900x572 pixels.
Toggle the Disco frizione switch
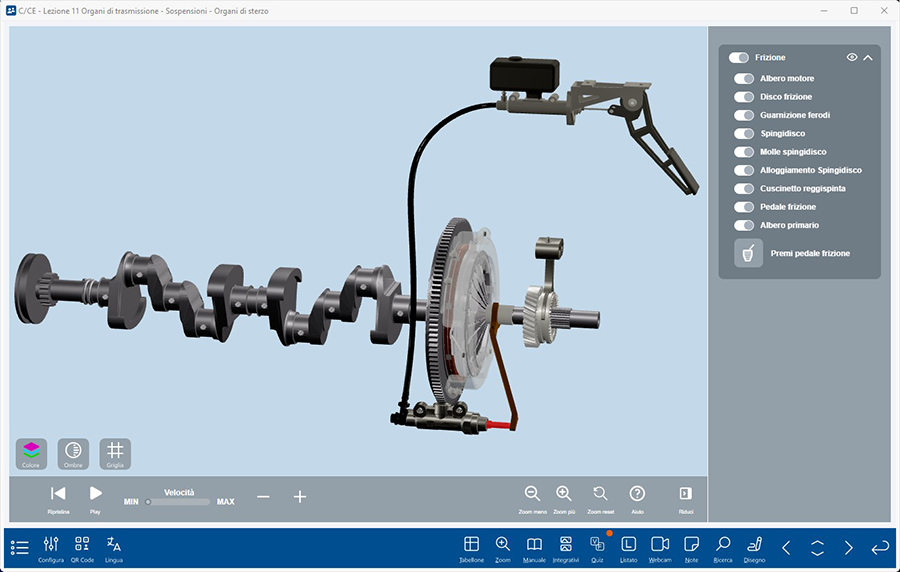(x=744, y=97)
